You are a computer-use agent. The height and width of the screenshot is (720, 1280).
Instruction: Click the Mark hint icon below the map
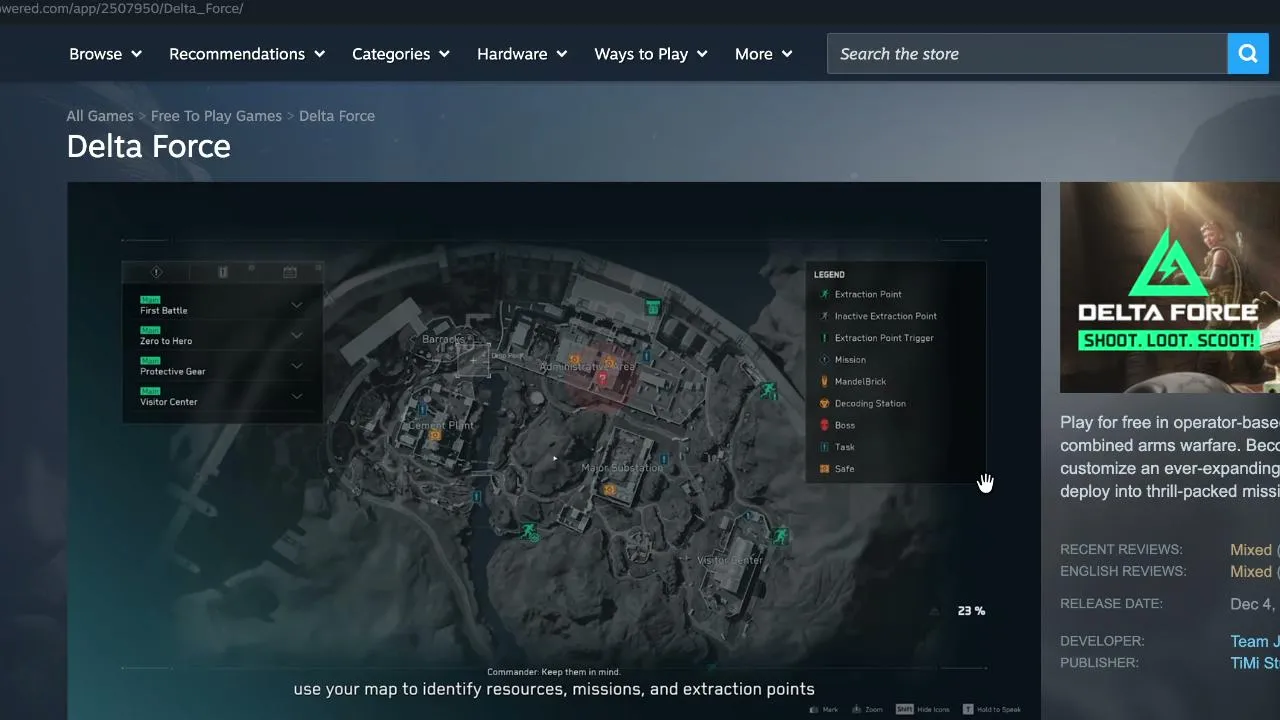(x=812, y=709)
